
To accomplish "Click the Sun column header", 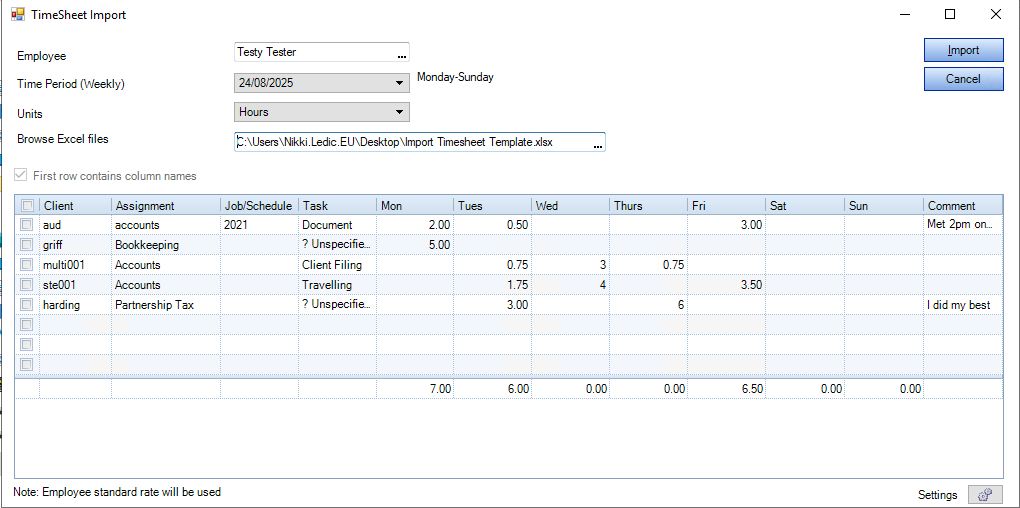I will tap(883, 206).
